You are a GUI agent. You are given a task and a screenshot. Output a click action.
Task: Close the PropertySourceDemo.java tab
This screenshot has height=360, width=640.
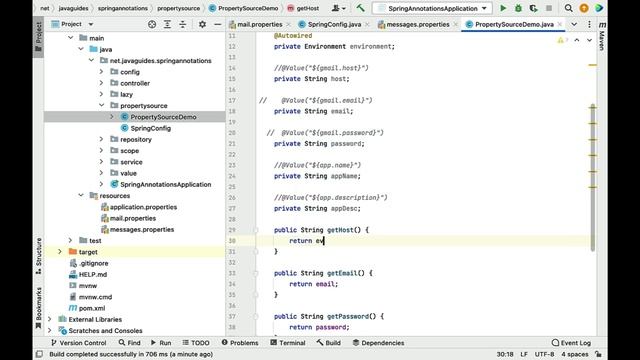[560, 24]
